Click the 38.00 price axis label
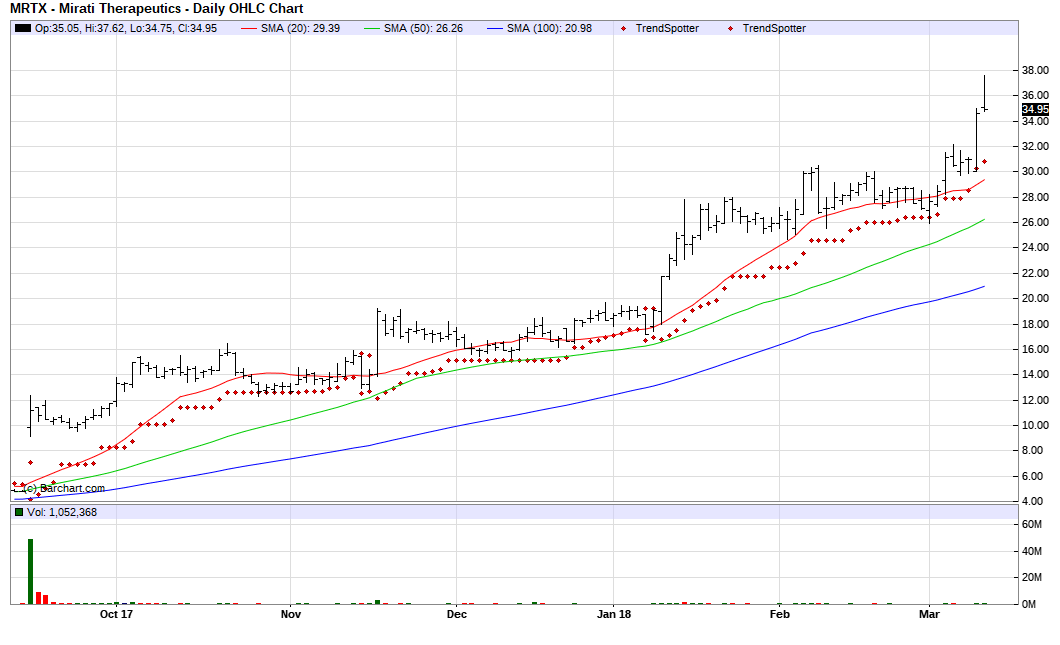The height and width of the screenshot is (645, 1060). click(1035, 70)
